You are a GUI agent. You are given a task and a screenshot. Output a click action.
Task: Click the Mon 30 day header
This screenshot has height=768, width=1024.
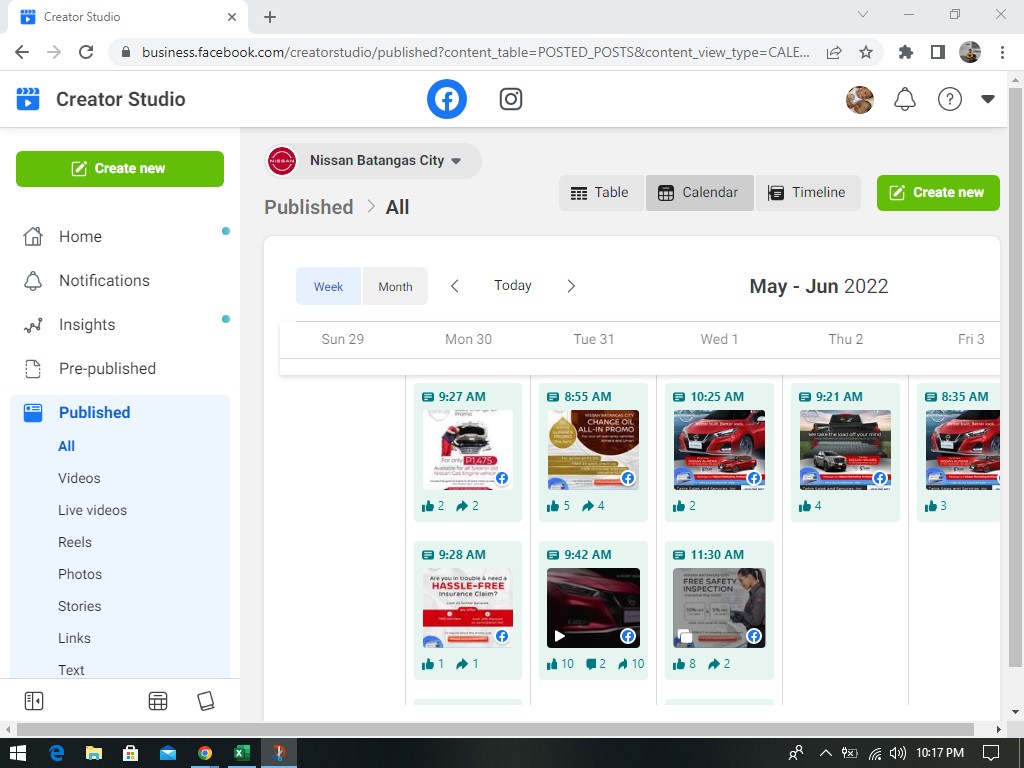tap(468, 340)
